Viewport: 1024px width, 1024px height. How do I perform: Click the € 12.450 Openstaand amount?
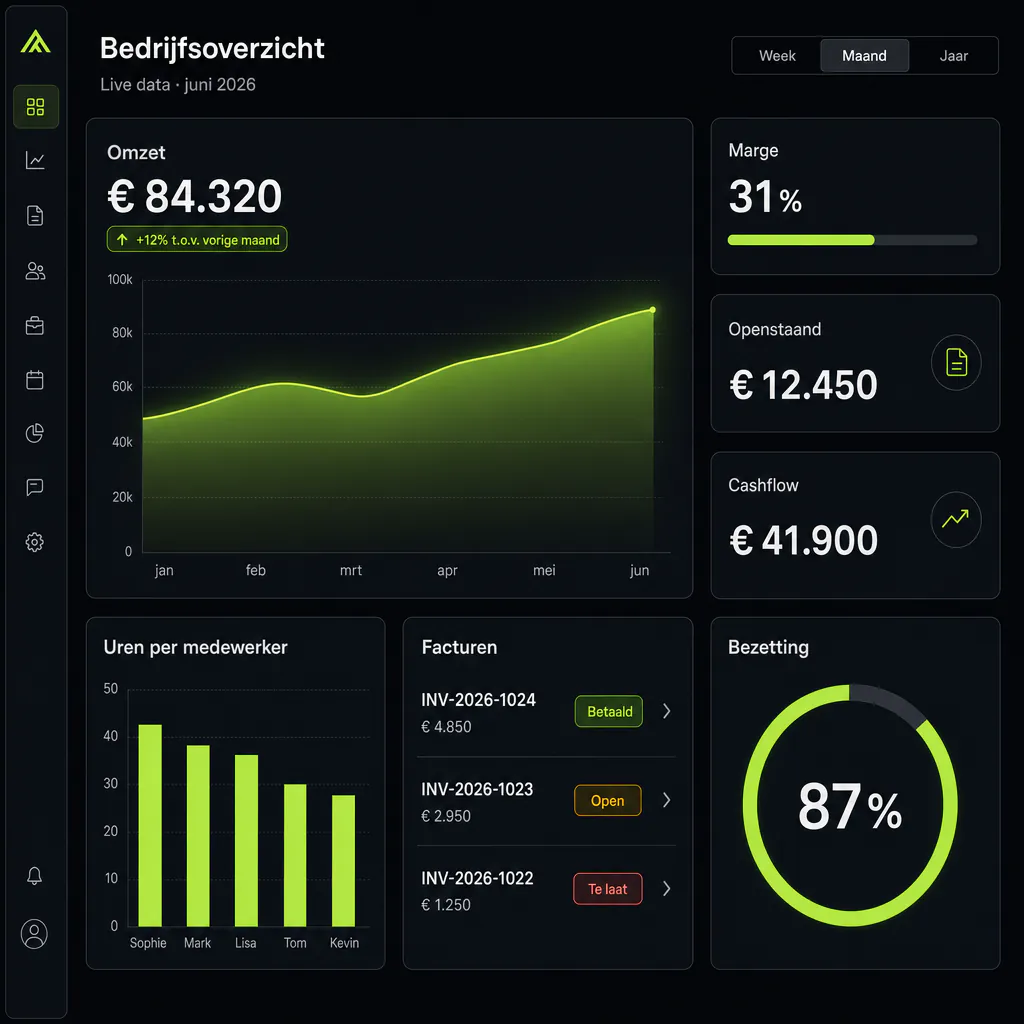[803, 385]
